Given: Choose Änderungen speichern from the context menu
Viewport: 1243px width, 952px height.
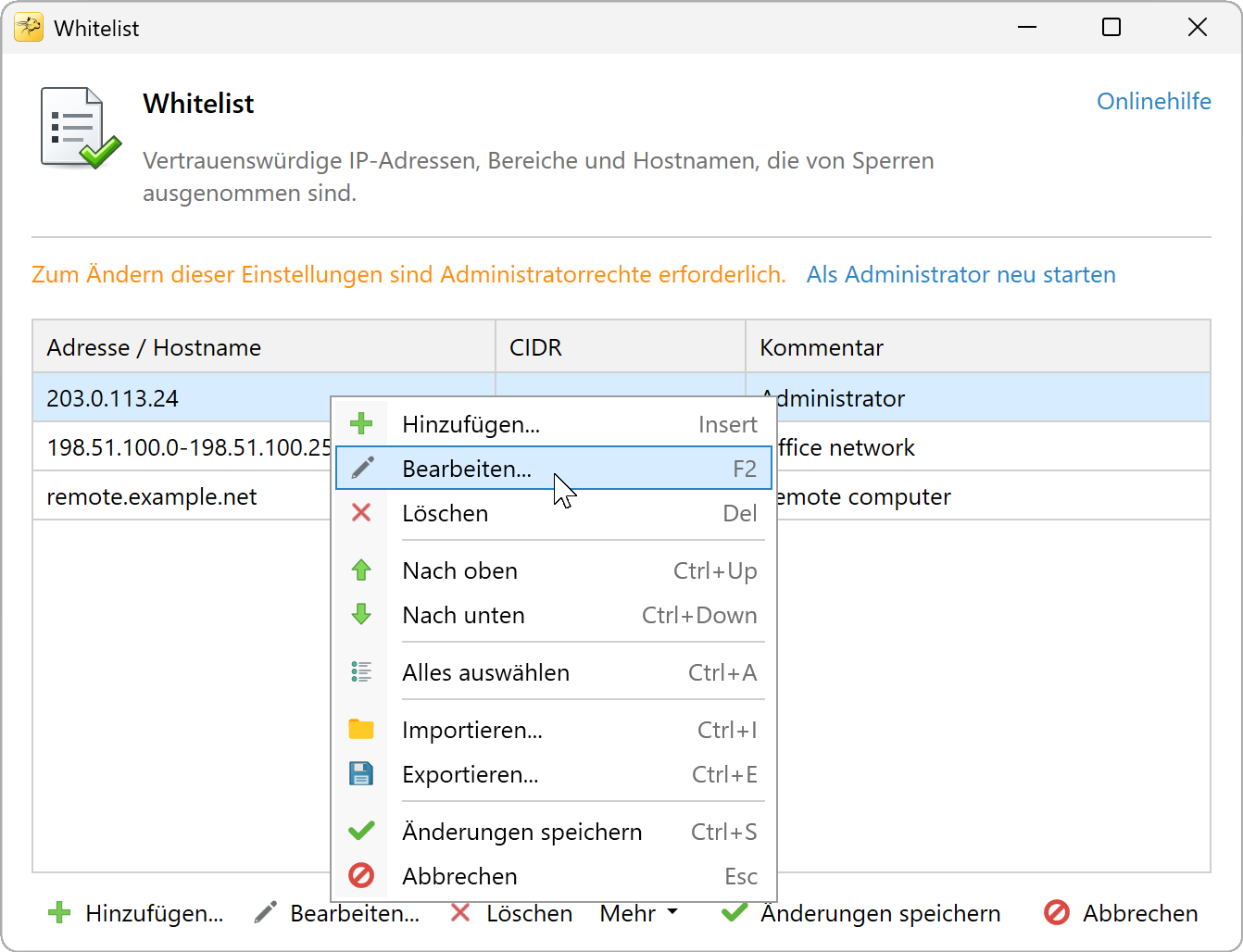Looking at the screenshot, I should pos(554,832).
